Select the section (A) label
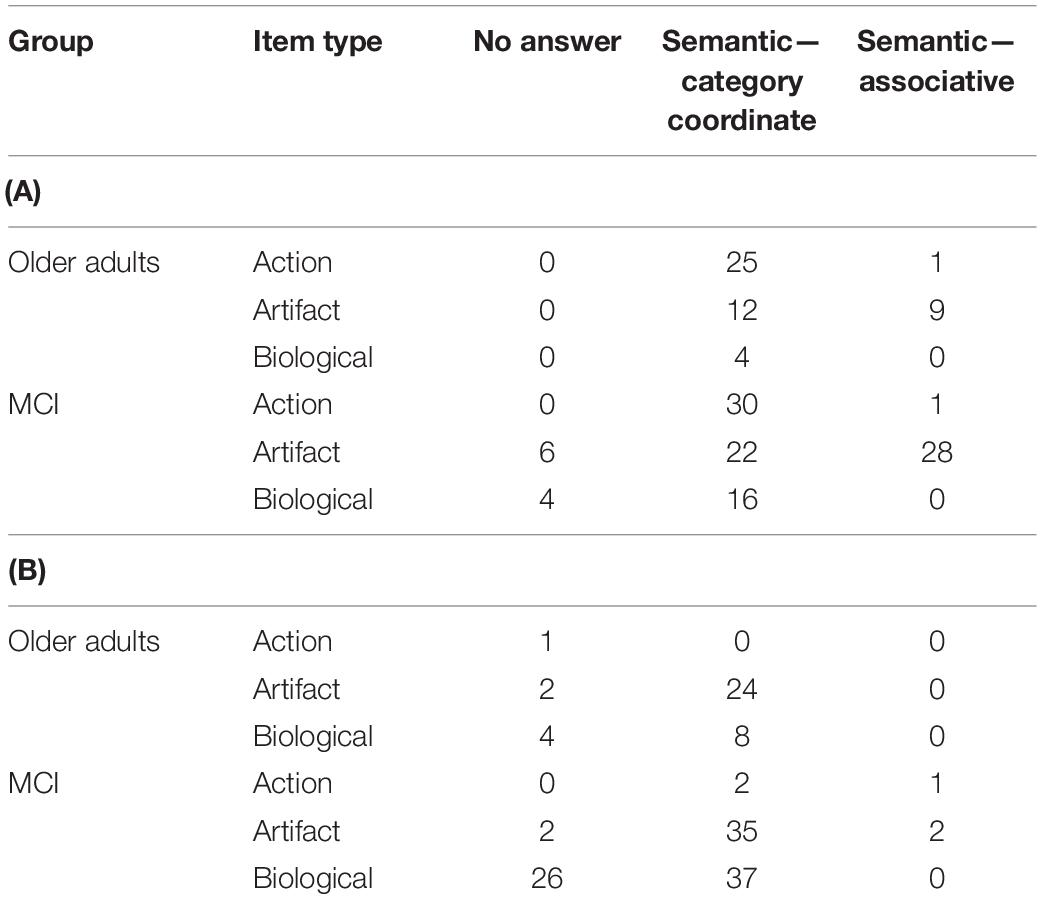Image resolution: width=1042 pixels, height=899 pixels. point(23,192)
